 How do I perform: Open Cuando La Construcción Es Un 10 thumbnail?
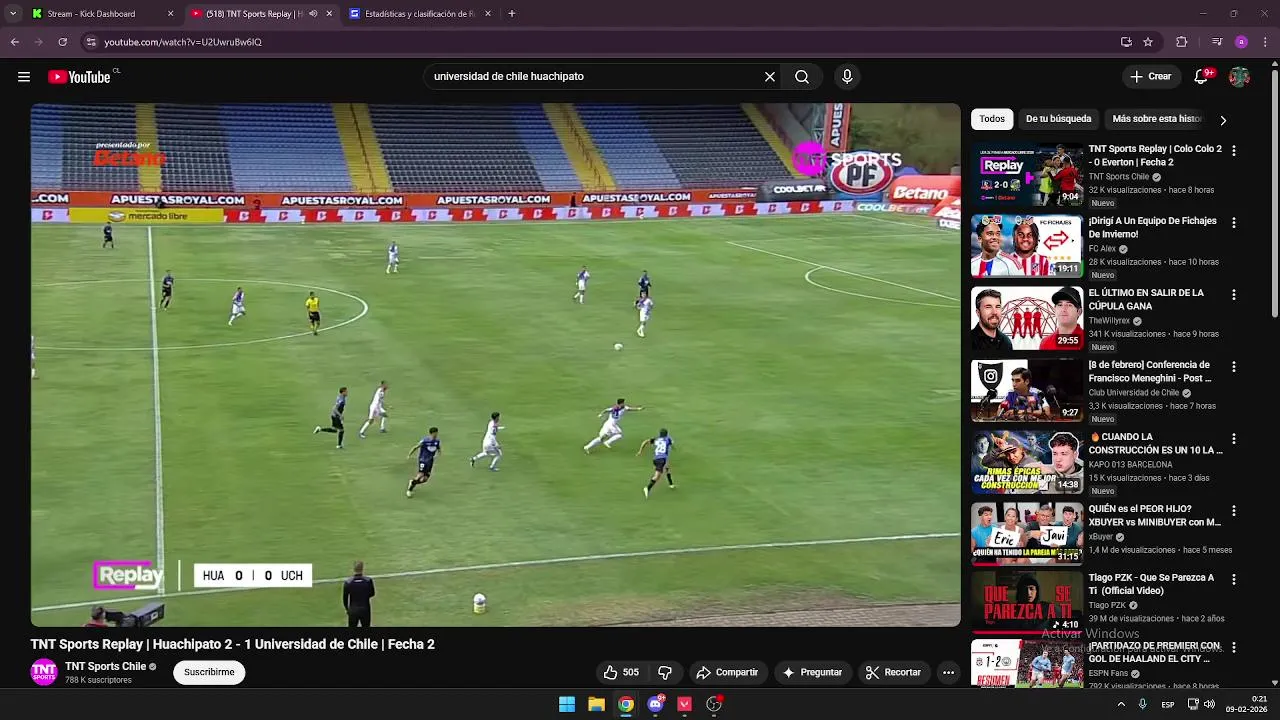(1027, 463)
